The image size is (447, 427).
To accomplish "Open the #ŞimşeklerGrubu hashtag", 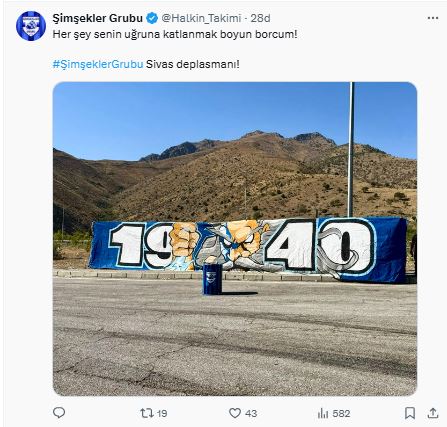I will point(98,64).
